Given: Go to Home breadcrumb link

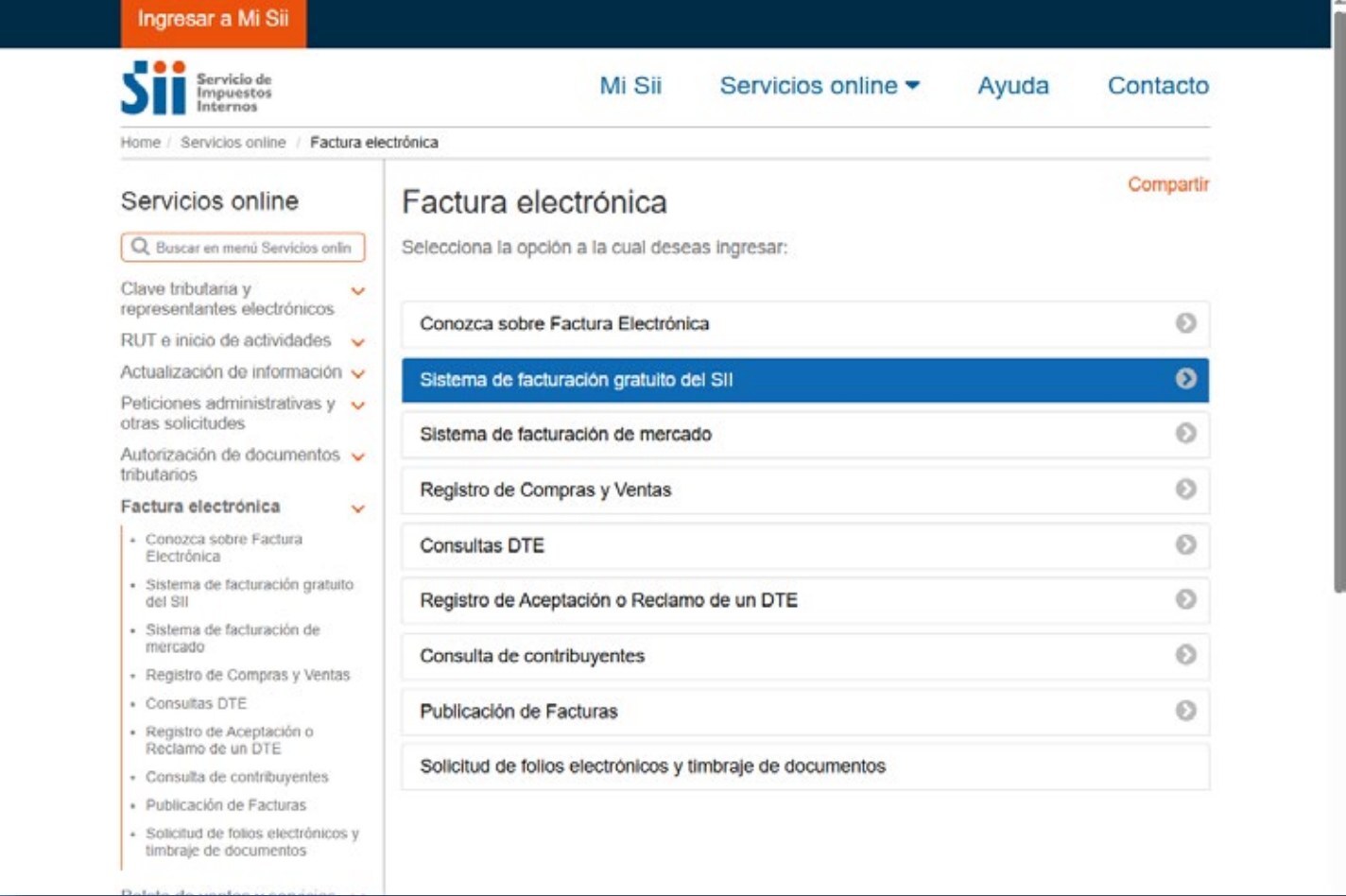Looking at the screenshot, I should pos(140,143).
